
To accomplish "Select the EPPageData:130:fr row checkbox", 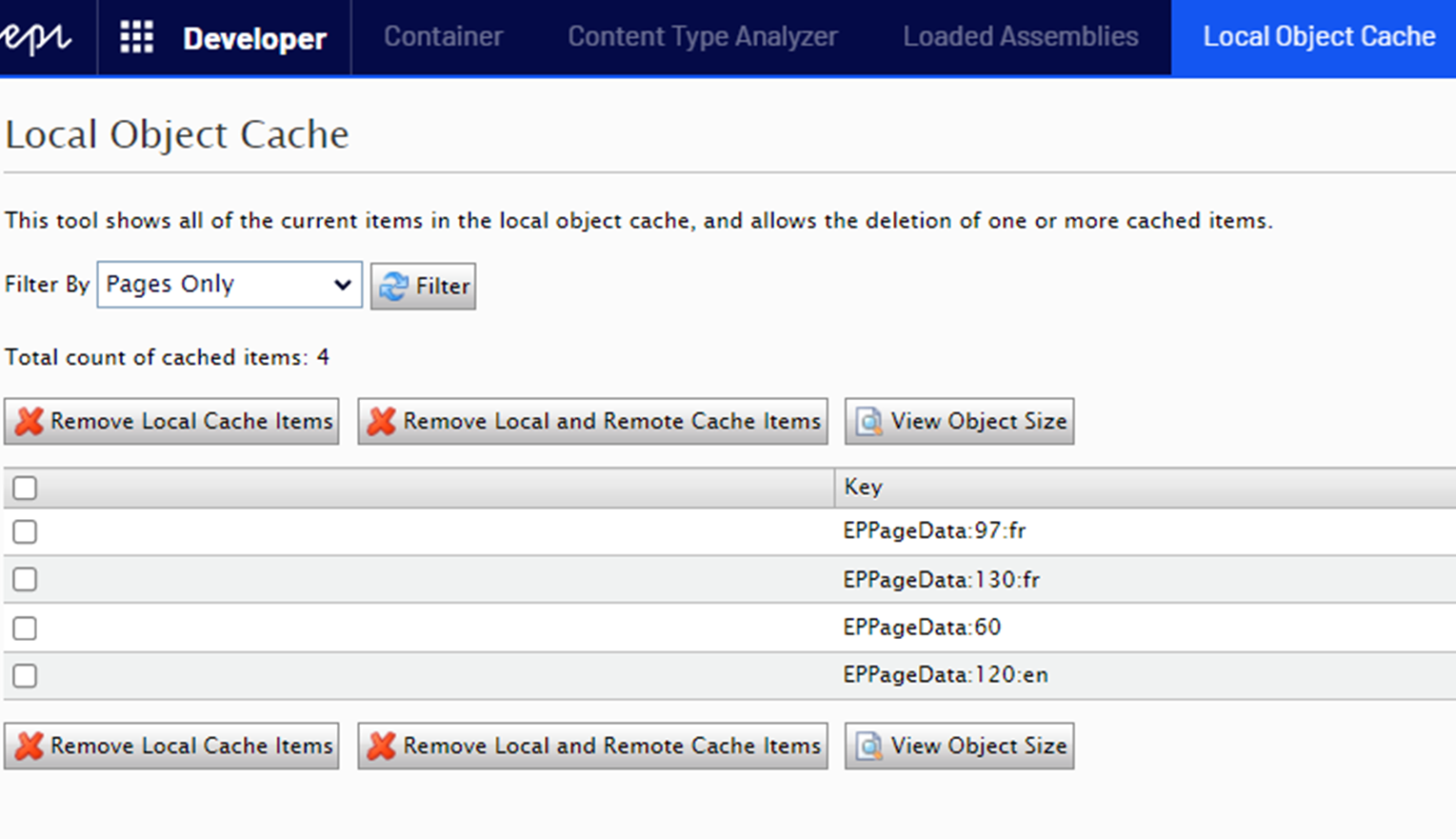I will coord(25,579).
